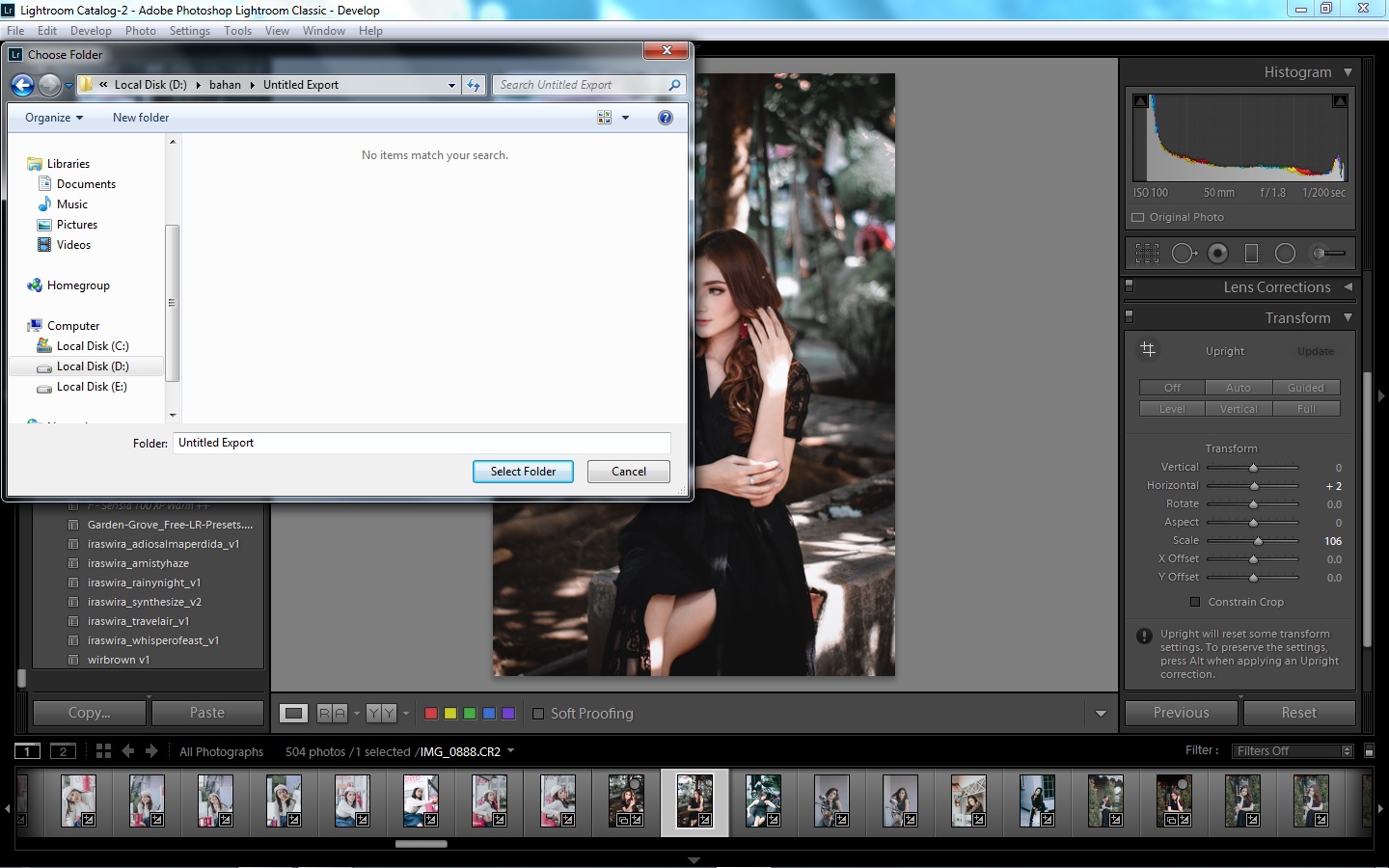Open Help icon in Choose Folder dialog
This screenshot has height=868, width=1389.
click(x=665, y=118)
